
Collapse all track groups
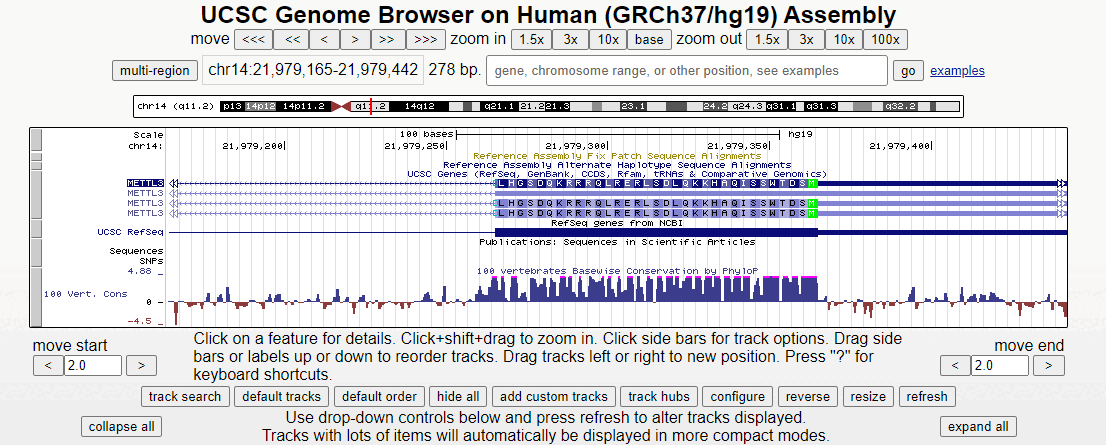coord(122,426)
